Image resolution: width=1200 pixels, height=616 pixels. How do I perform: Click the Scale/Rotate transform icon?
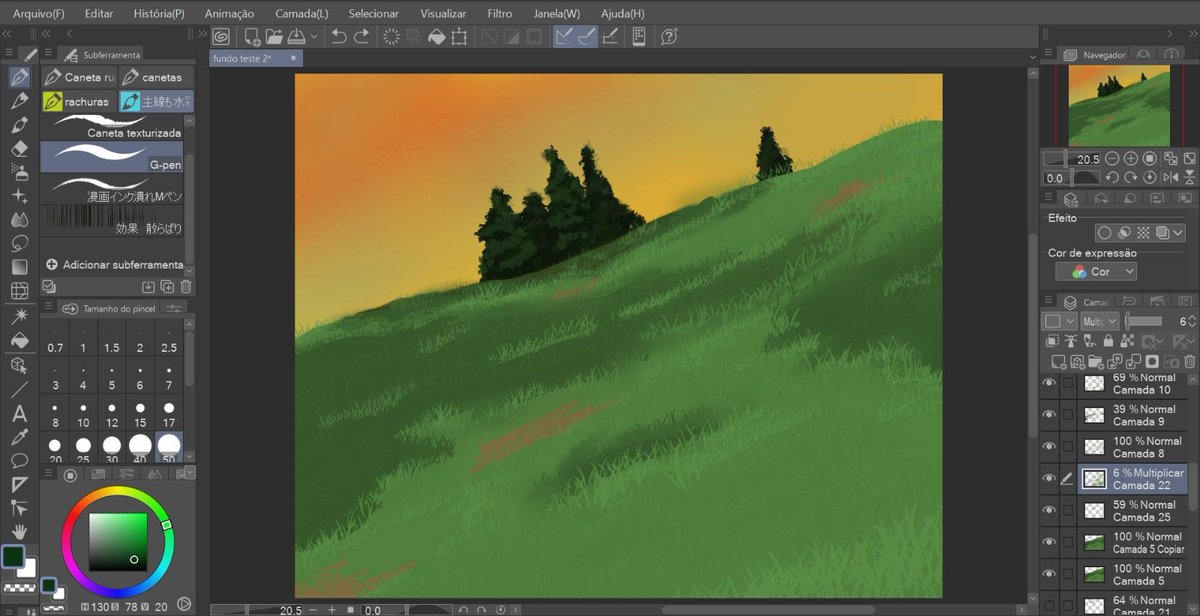pos(459,37)
